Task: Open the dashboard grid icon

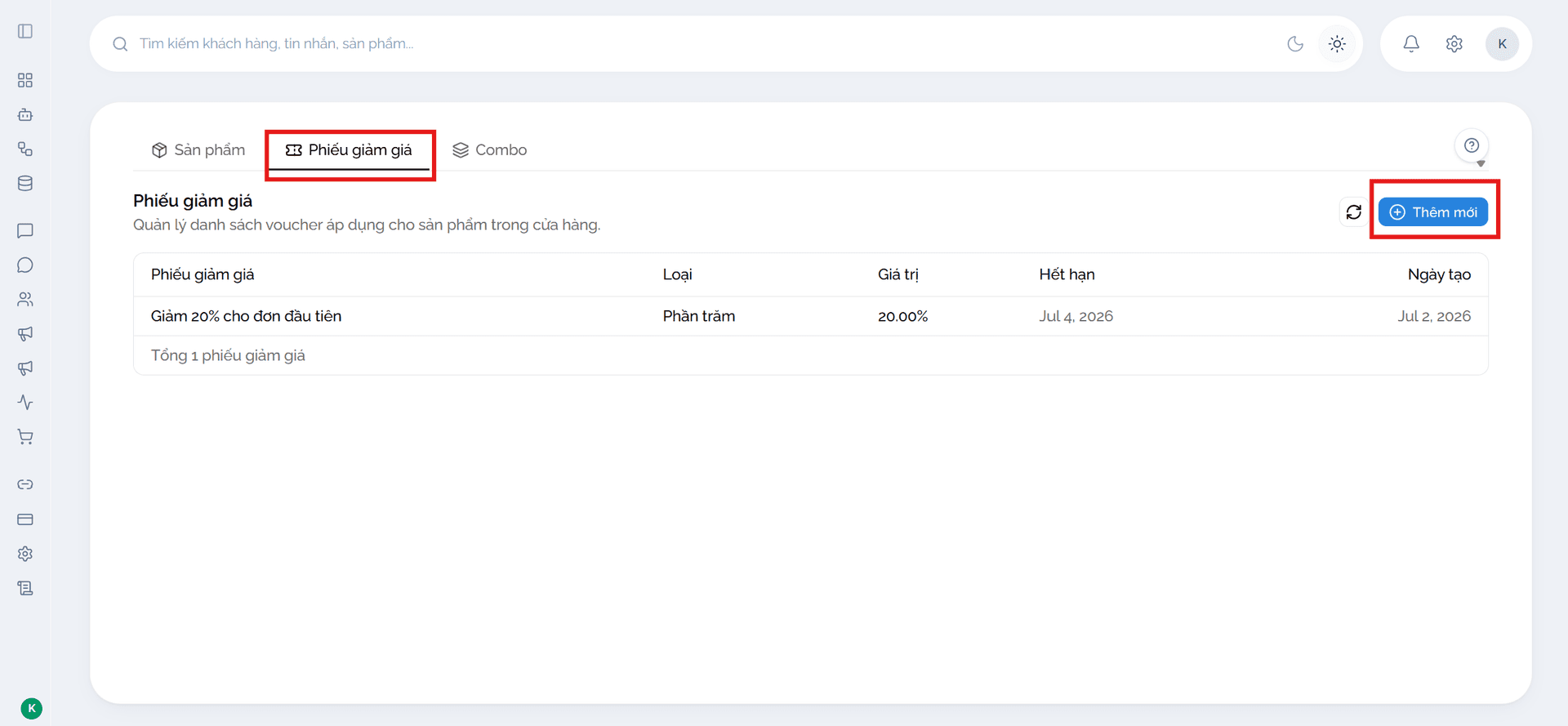Action: point(25,80)
